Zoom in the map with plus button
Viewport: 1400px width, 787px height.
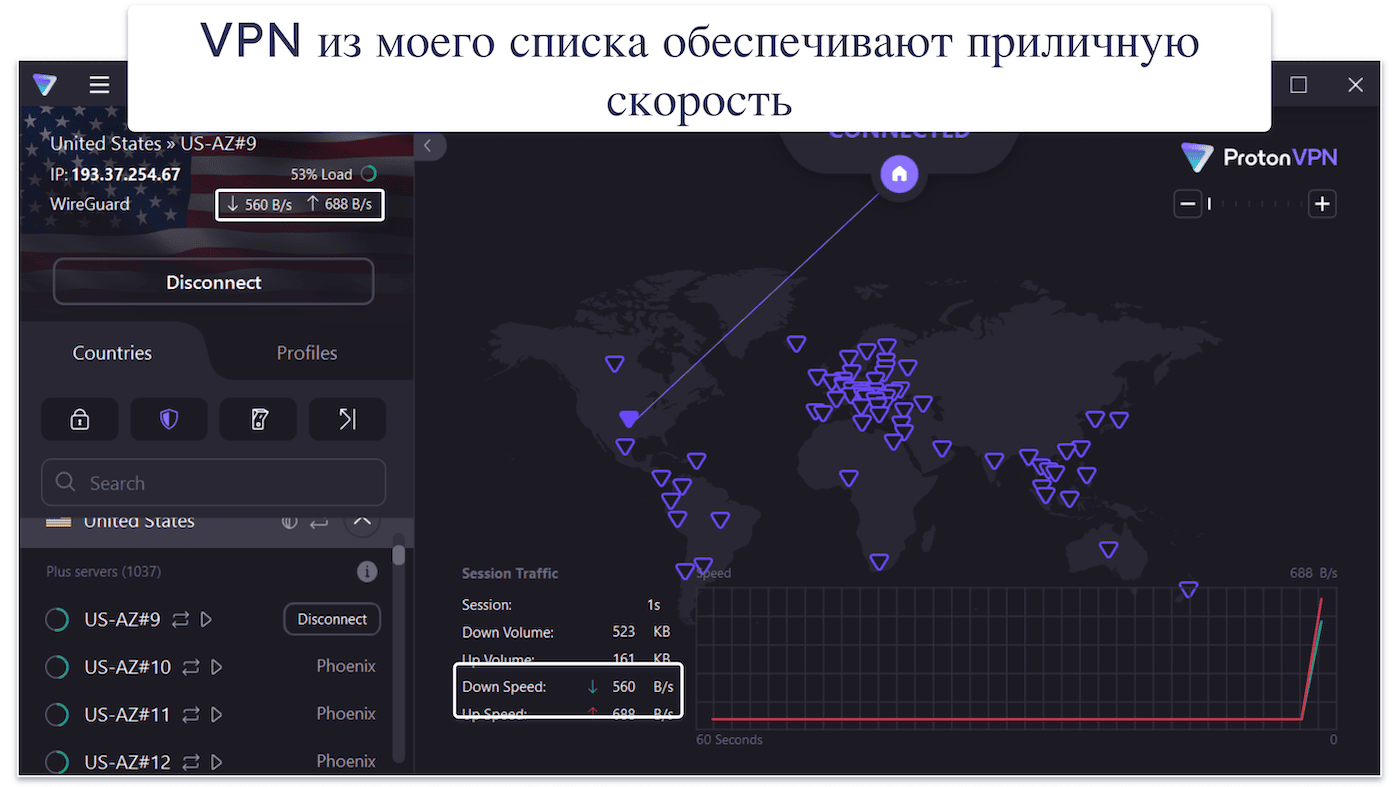(1323, 204)
